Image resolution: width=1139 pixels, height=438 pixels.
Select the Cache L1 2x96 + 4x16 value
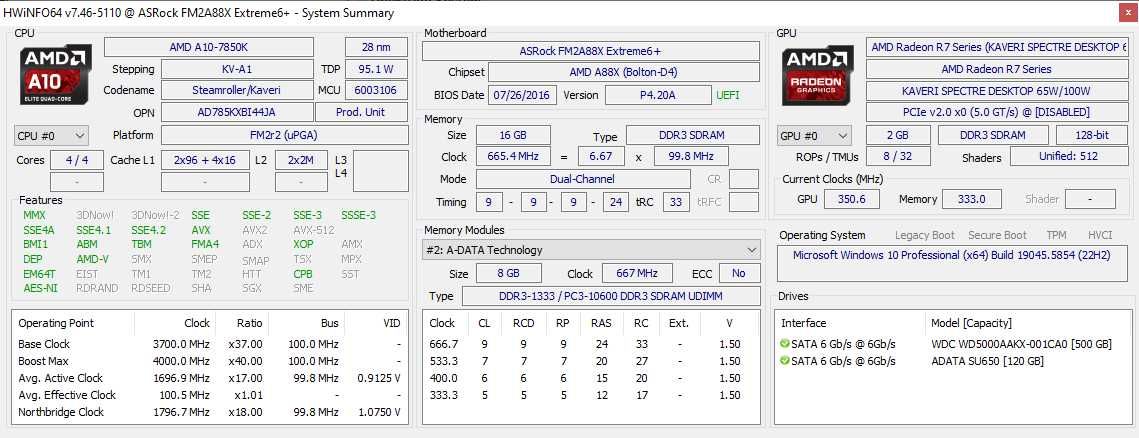[204, 161]
